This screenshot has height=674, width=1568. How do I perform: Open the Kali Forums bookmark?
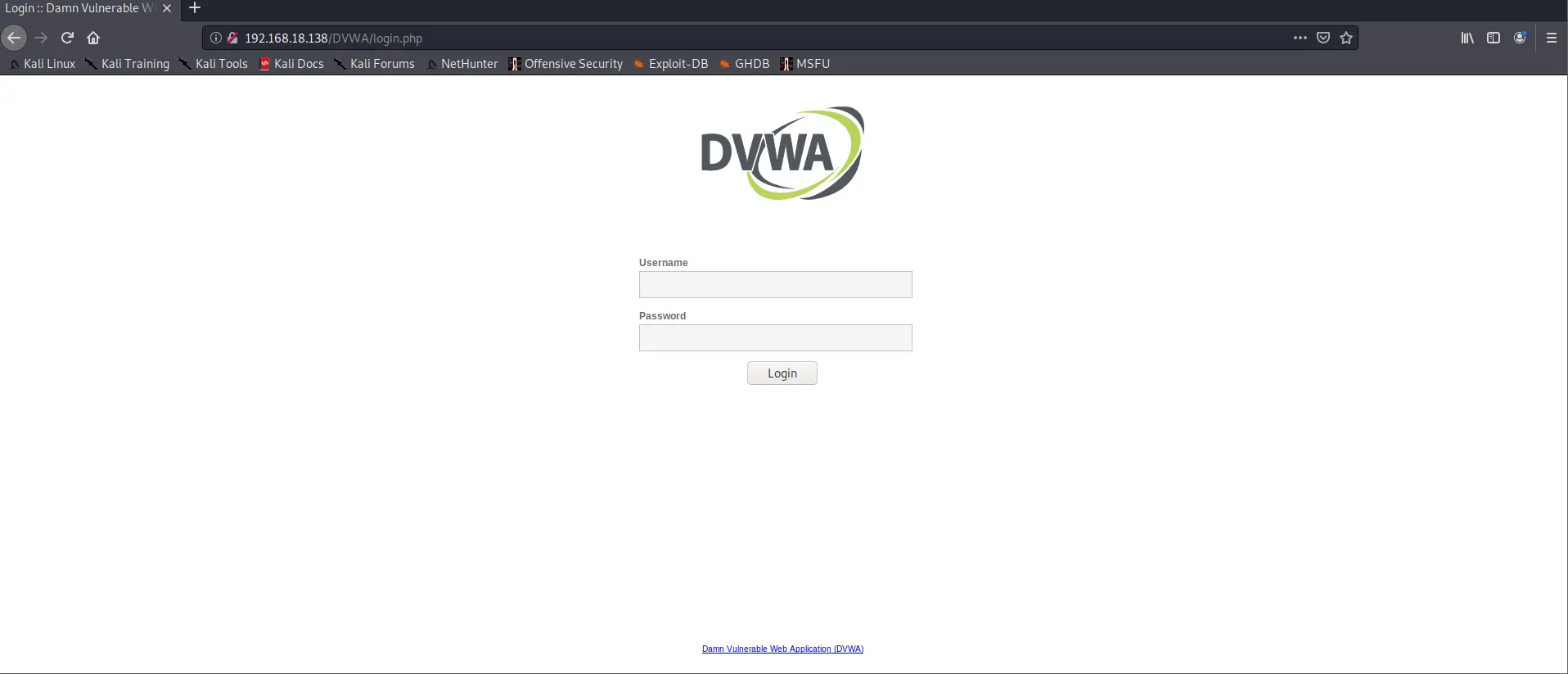(x=375, y=64)
